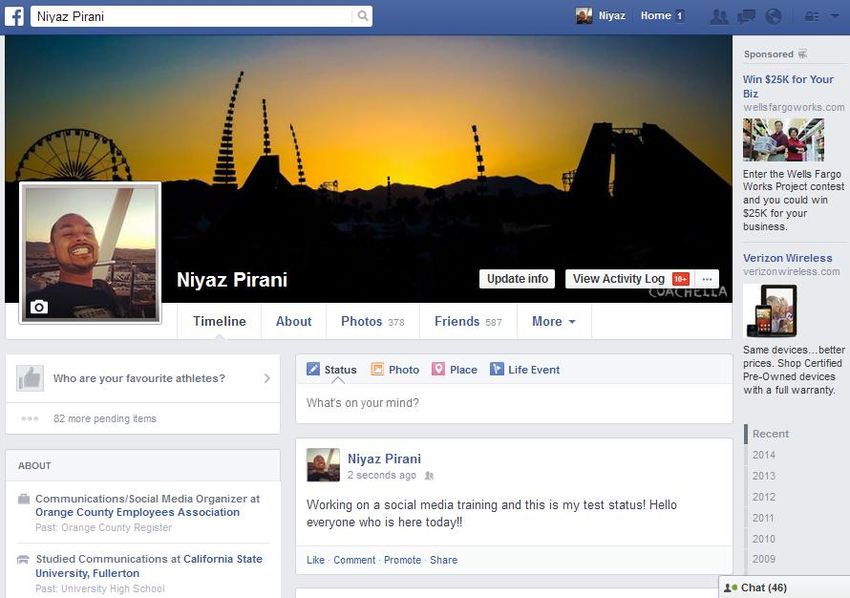Jump to 2012 on timeline navigator
Viewport: 850px width, 598px height.
763,497
